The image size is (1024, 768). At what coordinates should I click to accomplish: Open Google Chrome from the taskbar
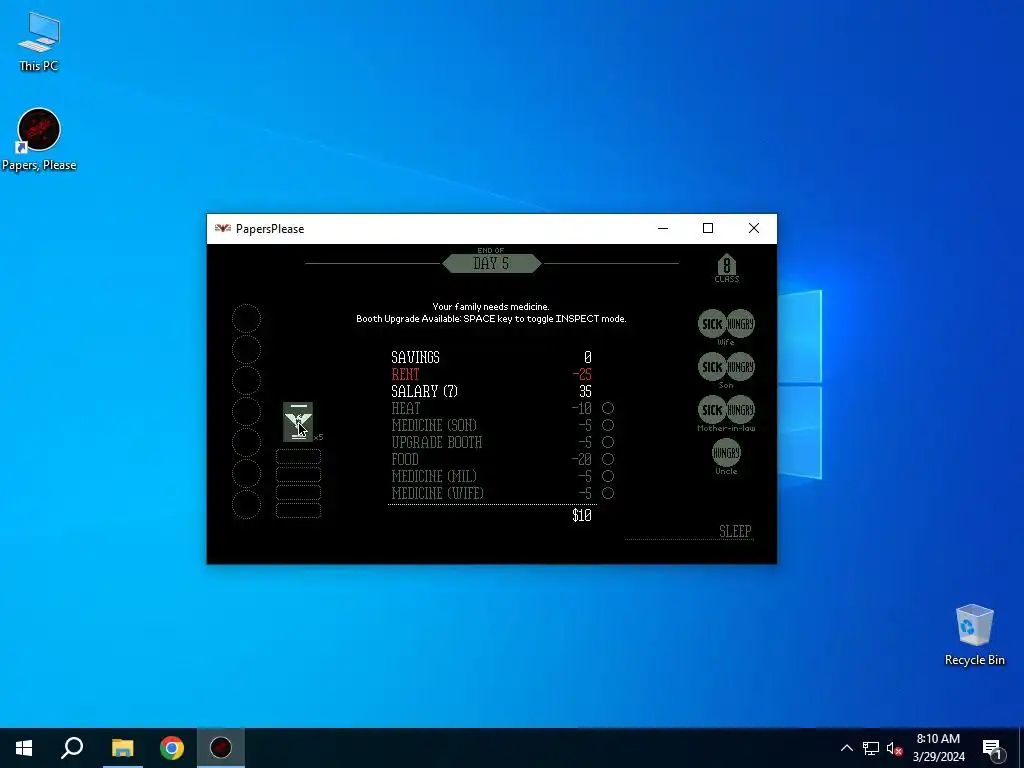tap(172, 748)
